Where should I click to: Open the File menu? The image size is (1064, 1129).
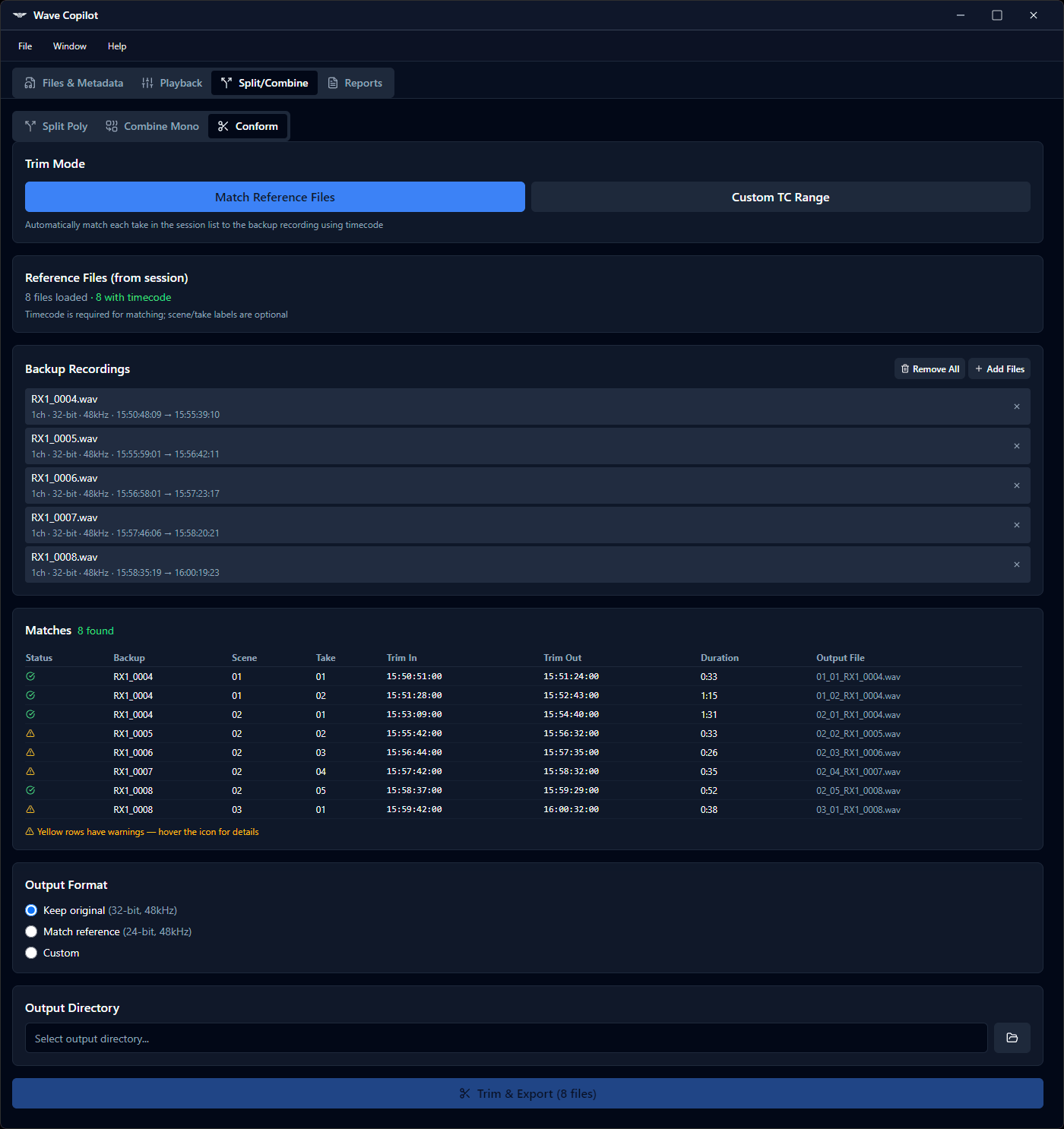pyautogui.click(x=25, y=46)
